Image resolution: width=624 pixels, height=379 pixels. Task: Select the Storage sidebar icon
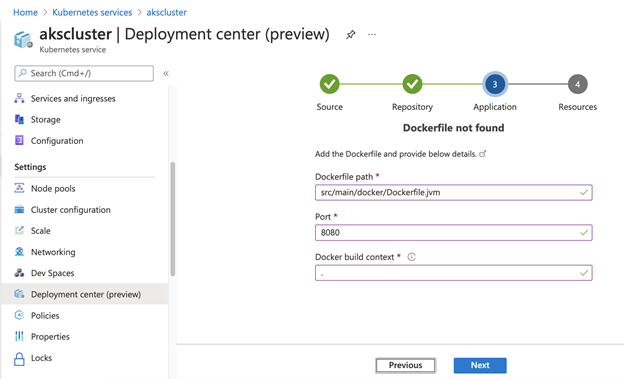click(19, 119)
